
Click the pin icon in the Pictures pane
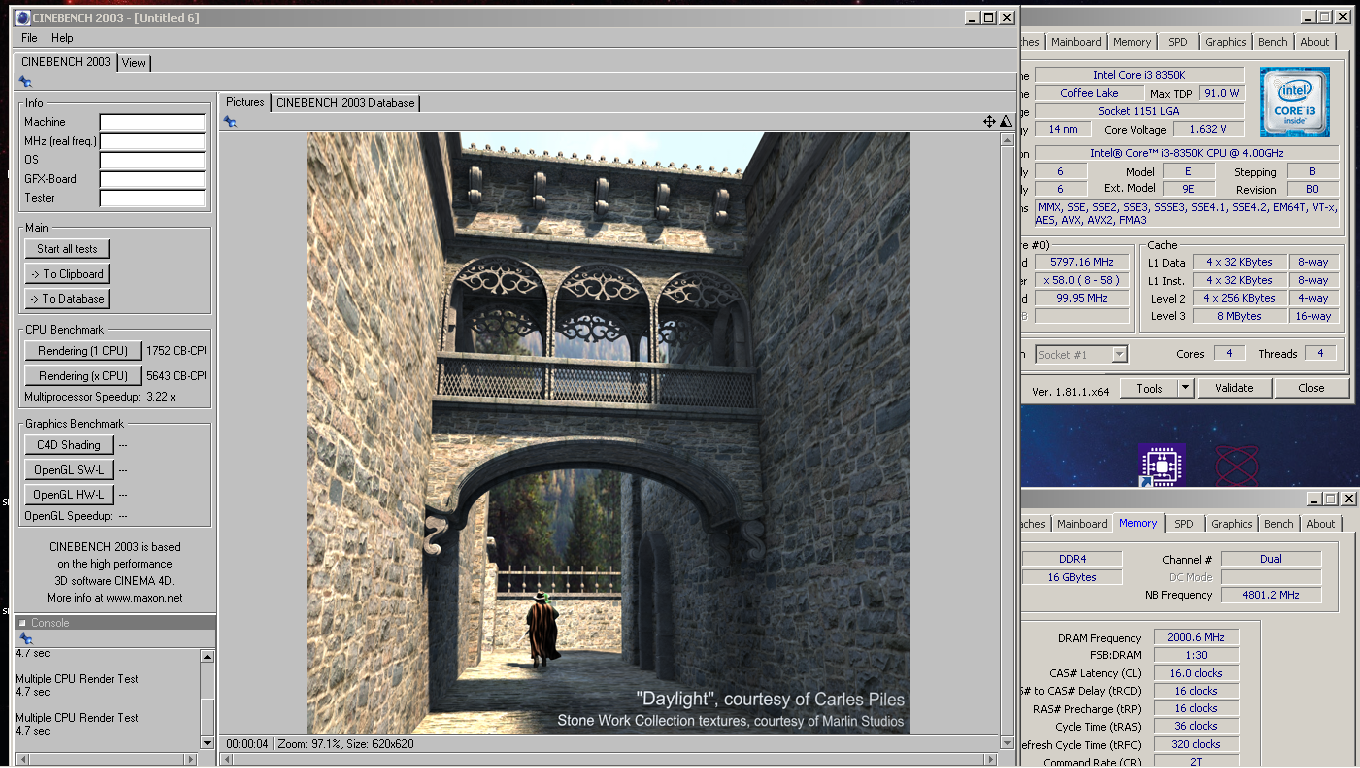(x=230, y=121)
